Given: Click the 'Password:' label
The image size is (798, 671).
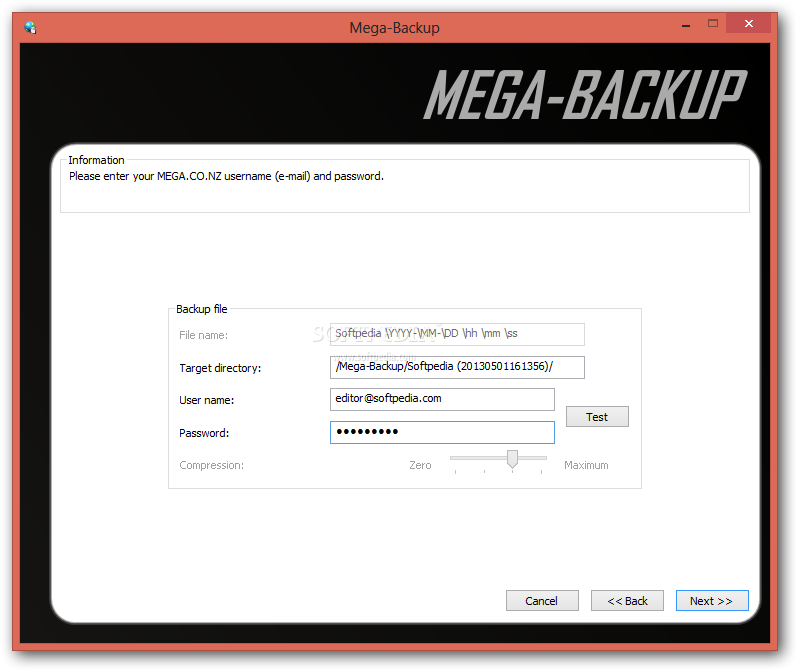Looking at the screenshot, I should (x=204, y=433).
